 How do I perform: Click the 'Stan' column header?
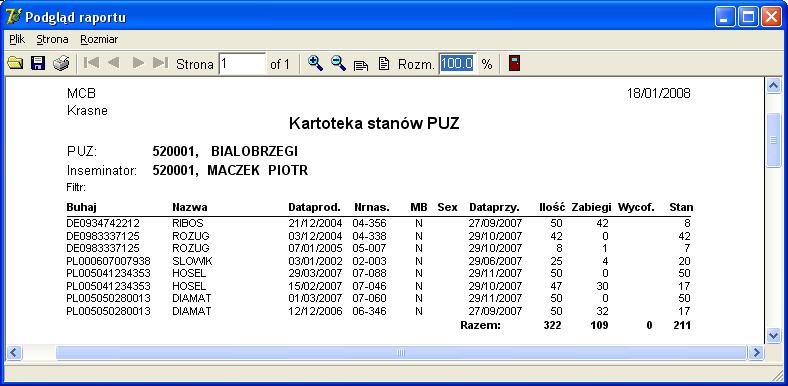pyautogui.click(x=681, y=207)
